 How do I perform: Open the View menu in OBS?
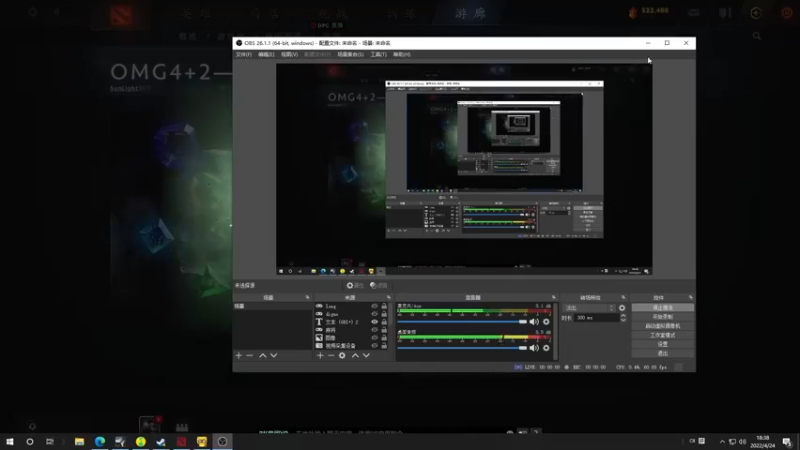click(289, 55)
